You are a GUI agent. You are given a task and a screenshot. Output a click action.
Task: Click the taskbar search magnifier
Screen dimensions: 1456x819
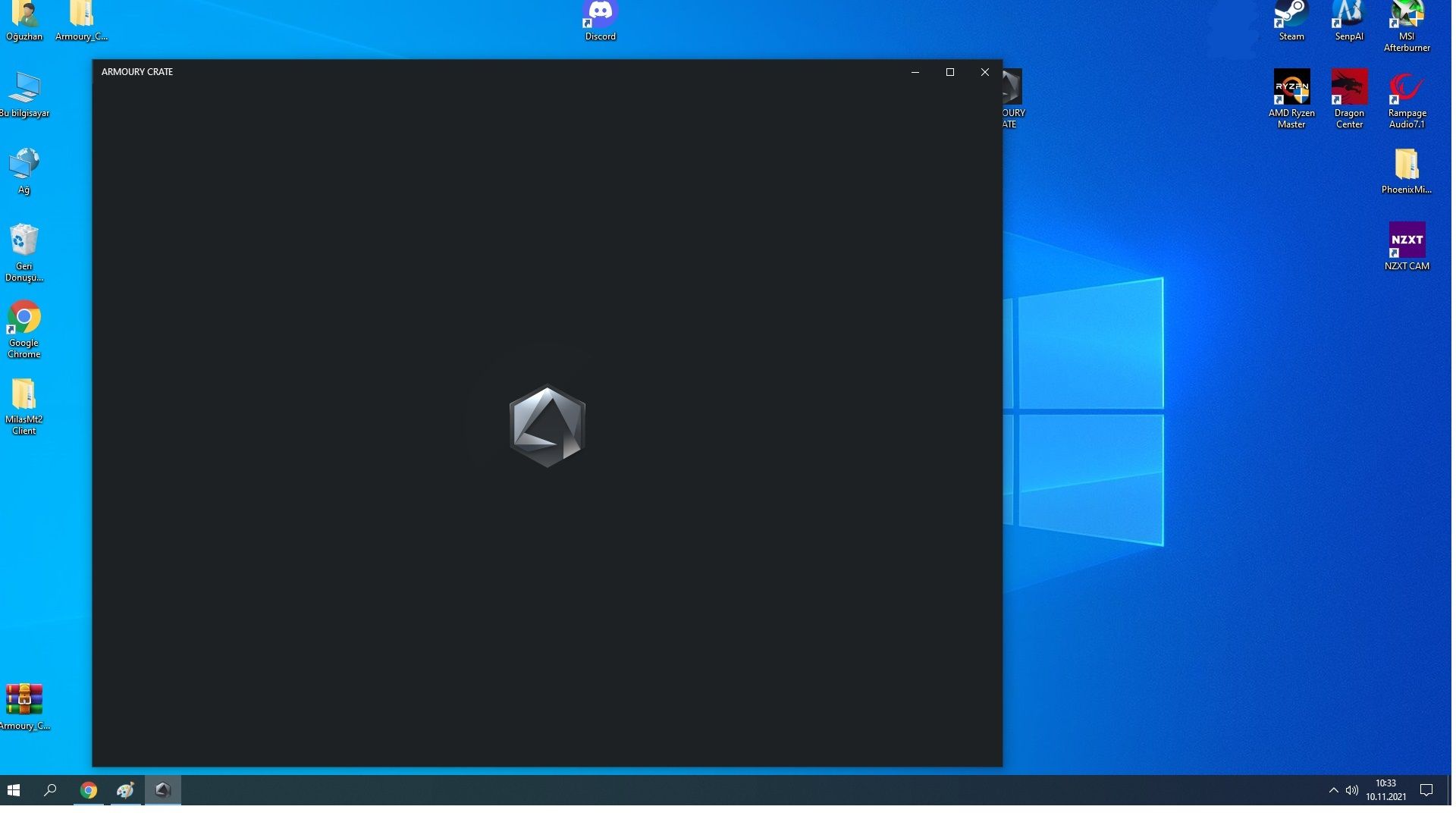click(50, 790)
